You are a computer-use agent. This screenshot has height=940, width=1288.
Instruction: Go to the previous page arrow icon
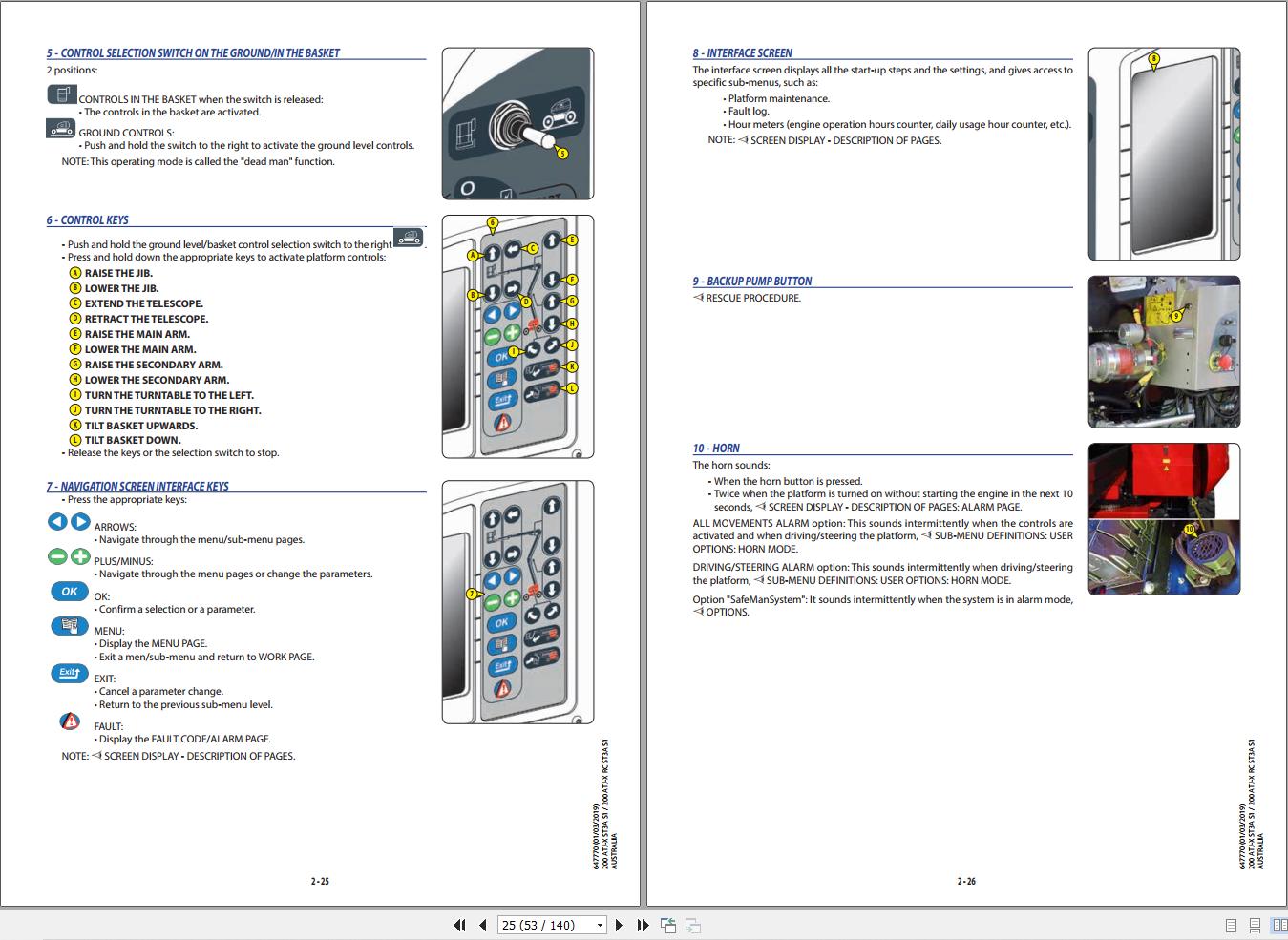(x=482, y=925)
